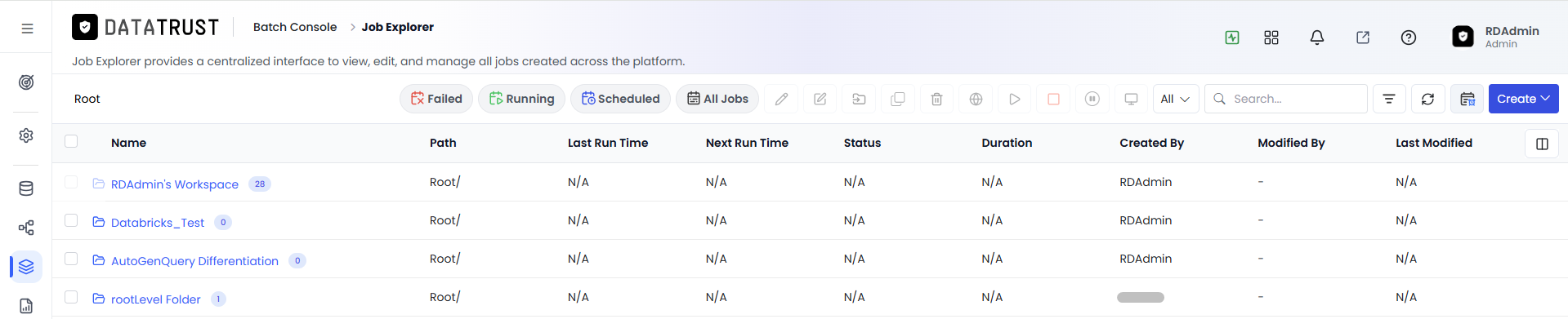Open AutoGenQuery Differentiation folder

(x=194, y=261)
